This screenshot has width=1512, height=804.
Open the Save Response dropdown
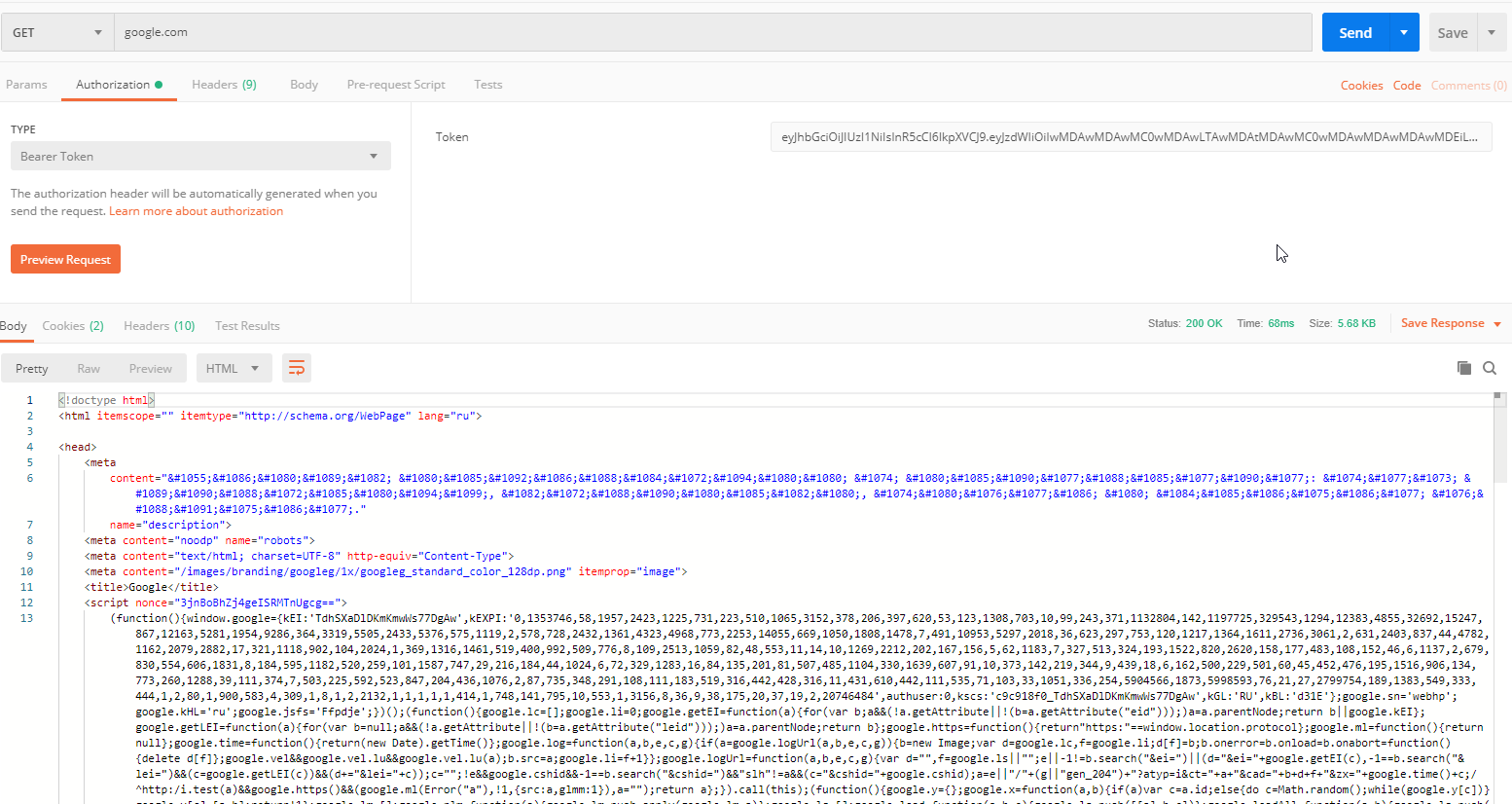tap(1449, 322)
